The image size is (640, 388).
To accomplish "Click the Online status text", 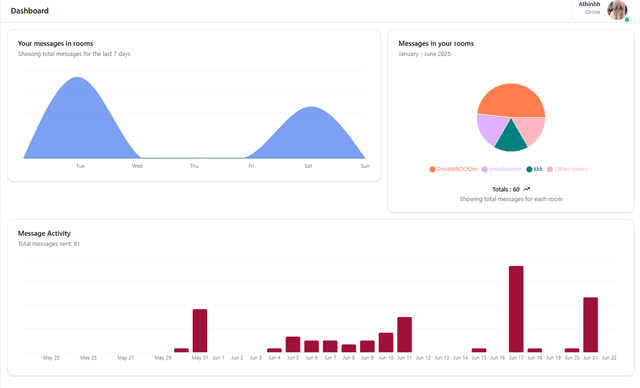I will coord(592,12).
